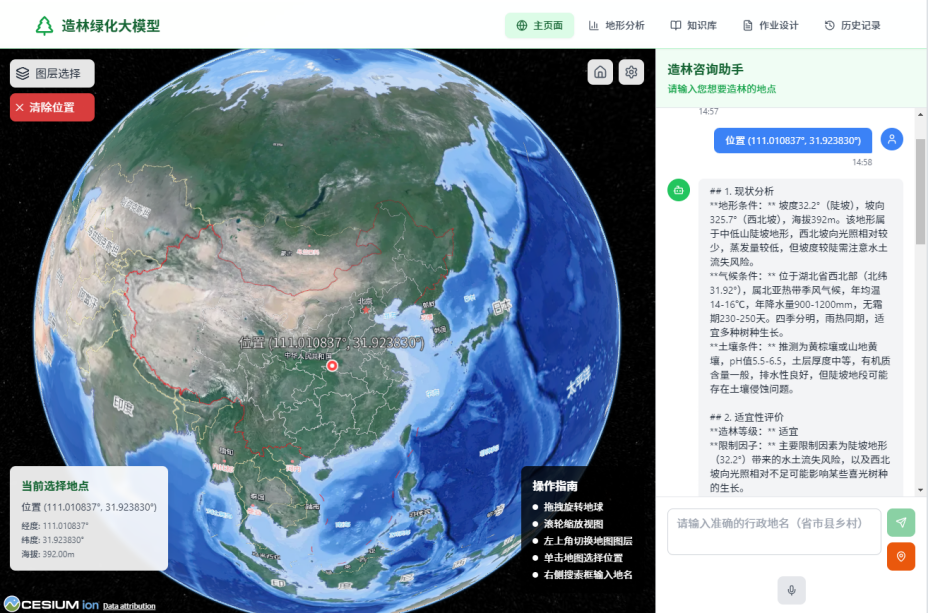Open the 知识库 tab
Screen dimensions: 928x613
click(x=693, y=25)
